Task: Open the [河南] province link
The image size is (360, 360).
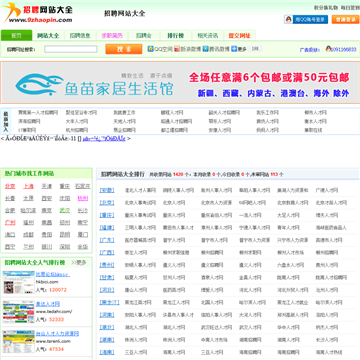Action: [107, 315]
